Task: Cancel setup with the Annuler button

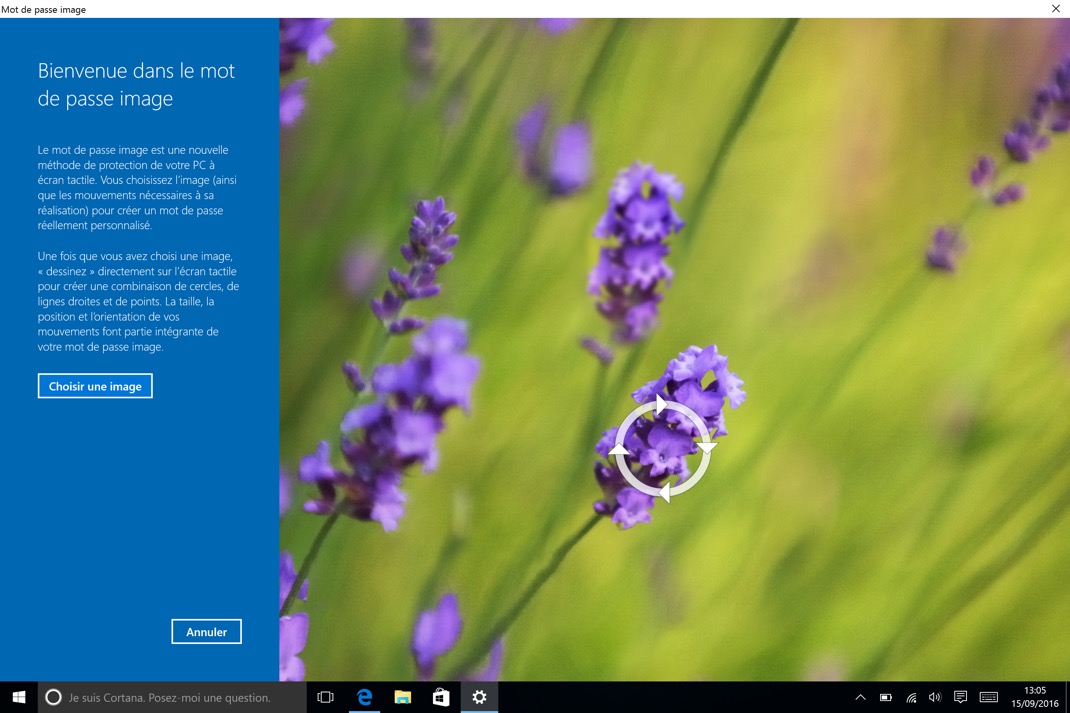Action: (206, 631)
